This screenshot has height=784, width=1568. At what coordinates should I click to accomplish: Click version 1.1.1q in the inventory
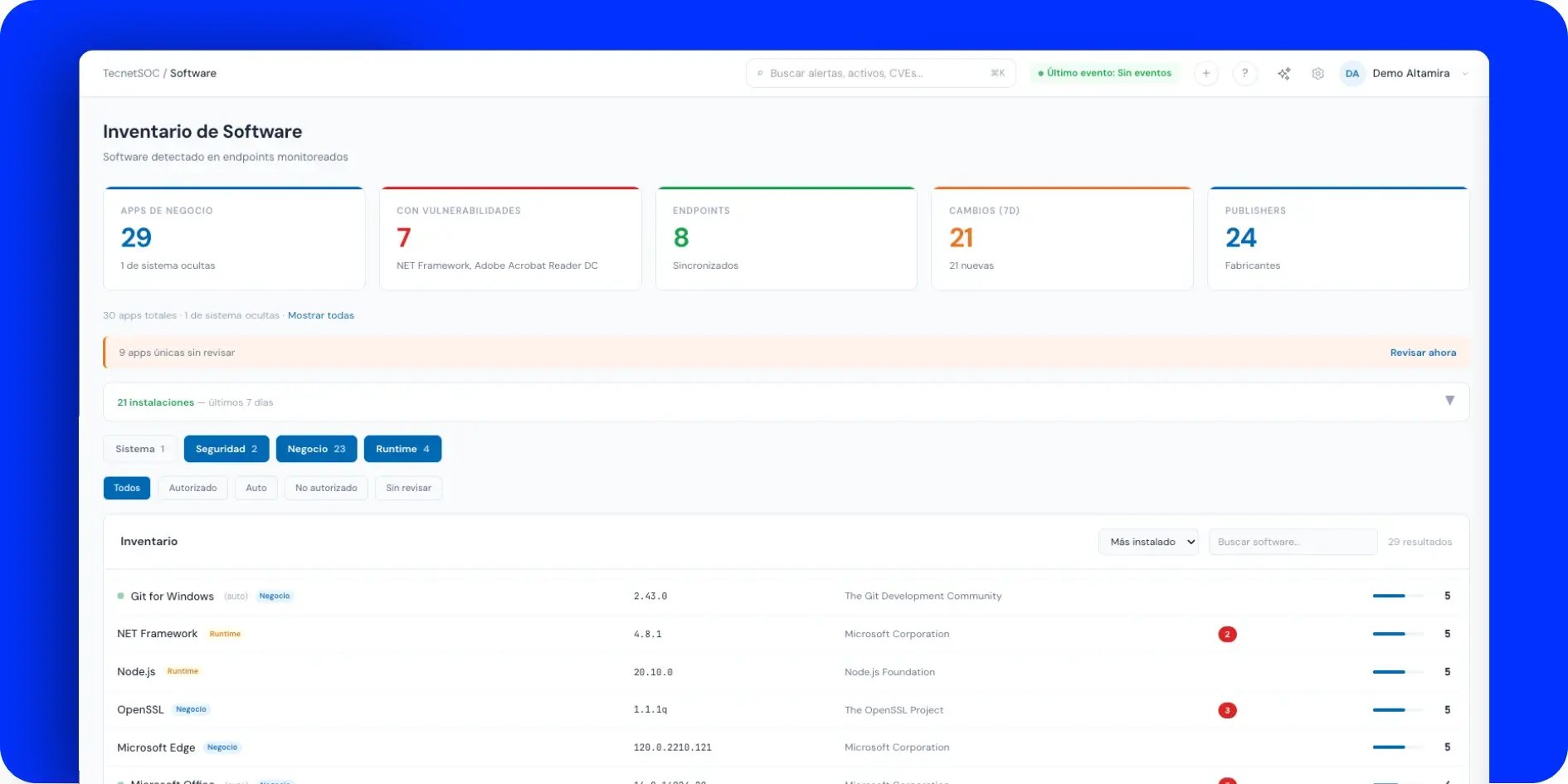(x=650, y=710)
